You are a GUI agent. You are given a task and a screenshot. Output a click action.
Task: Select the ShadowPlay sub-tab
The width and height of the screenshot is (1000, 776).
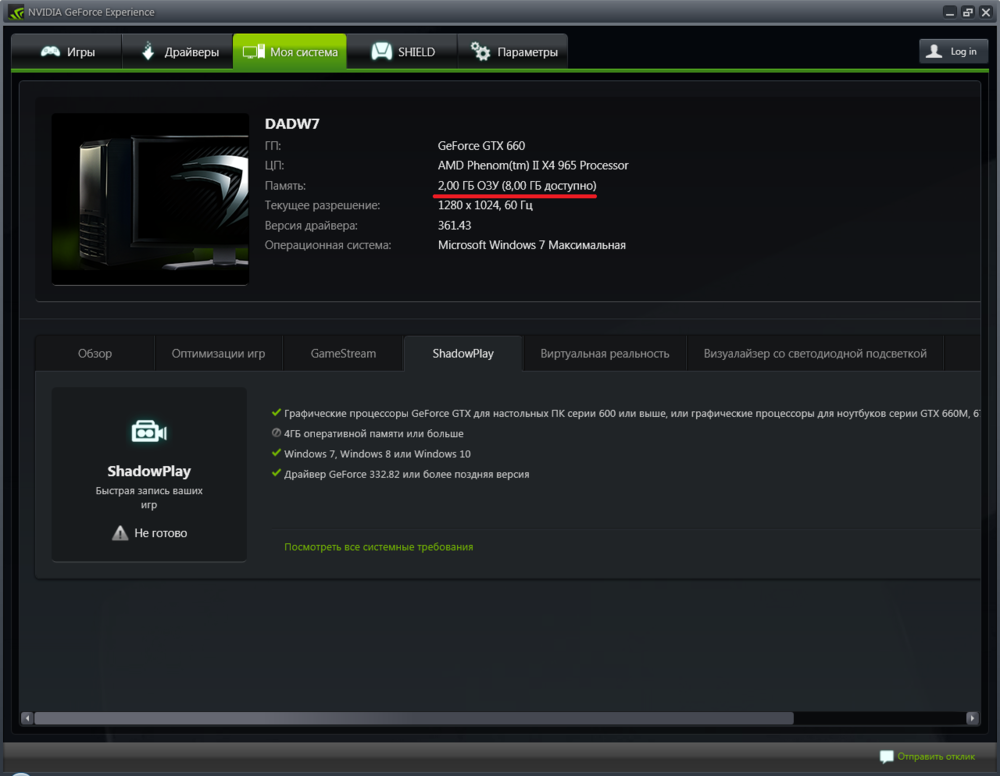(463, 353)
